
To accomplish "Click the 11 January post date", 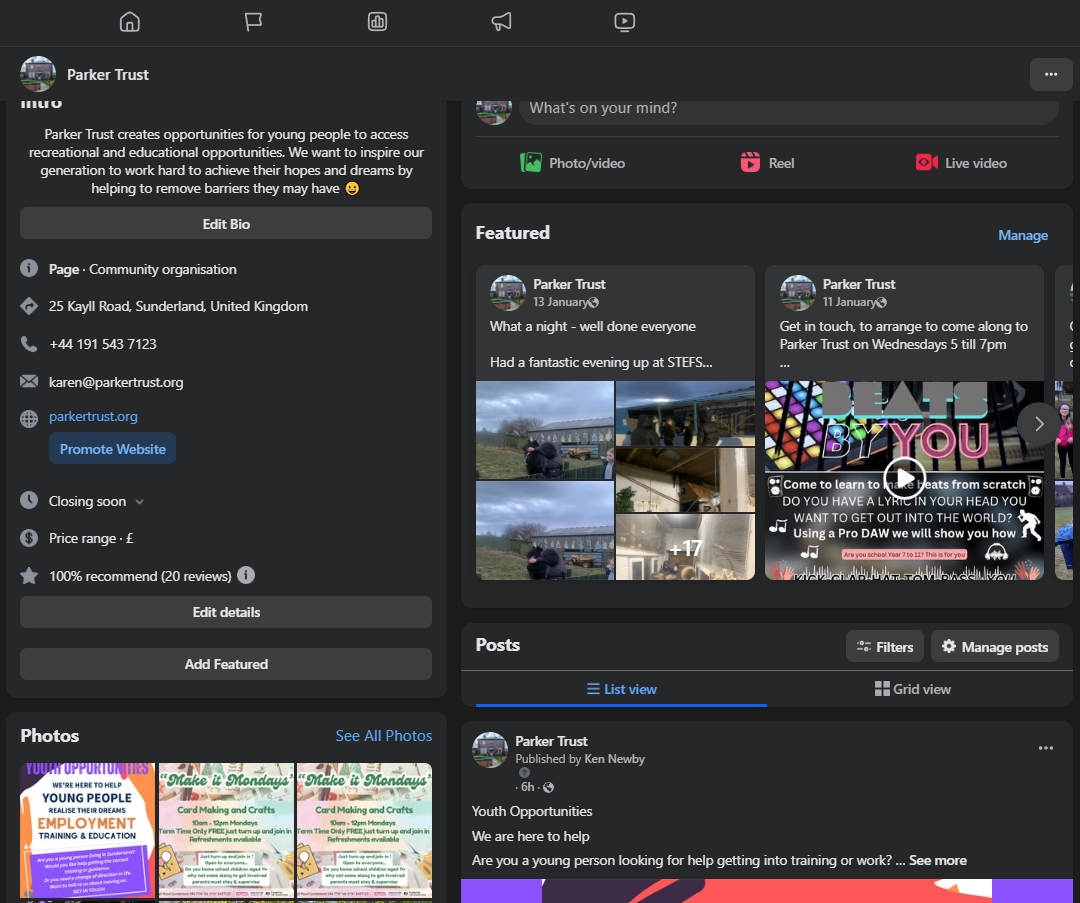I will 849,302.
